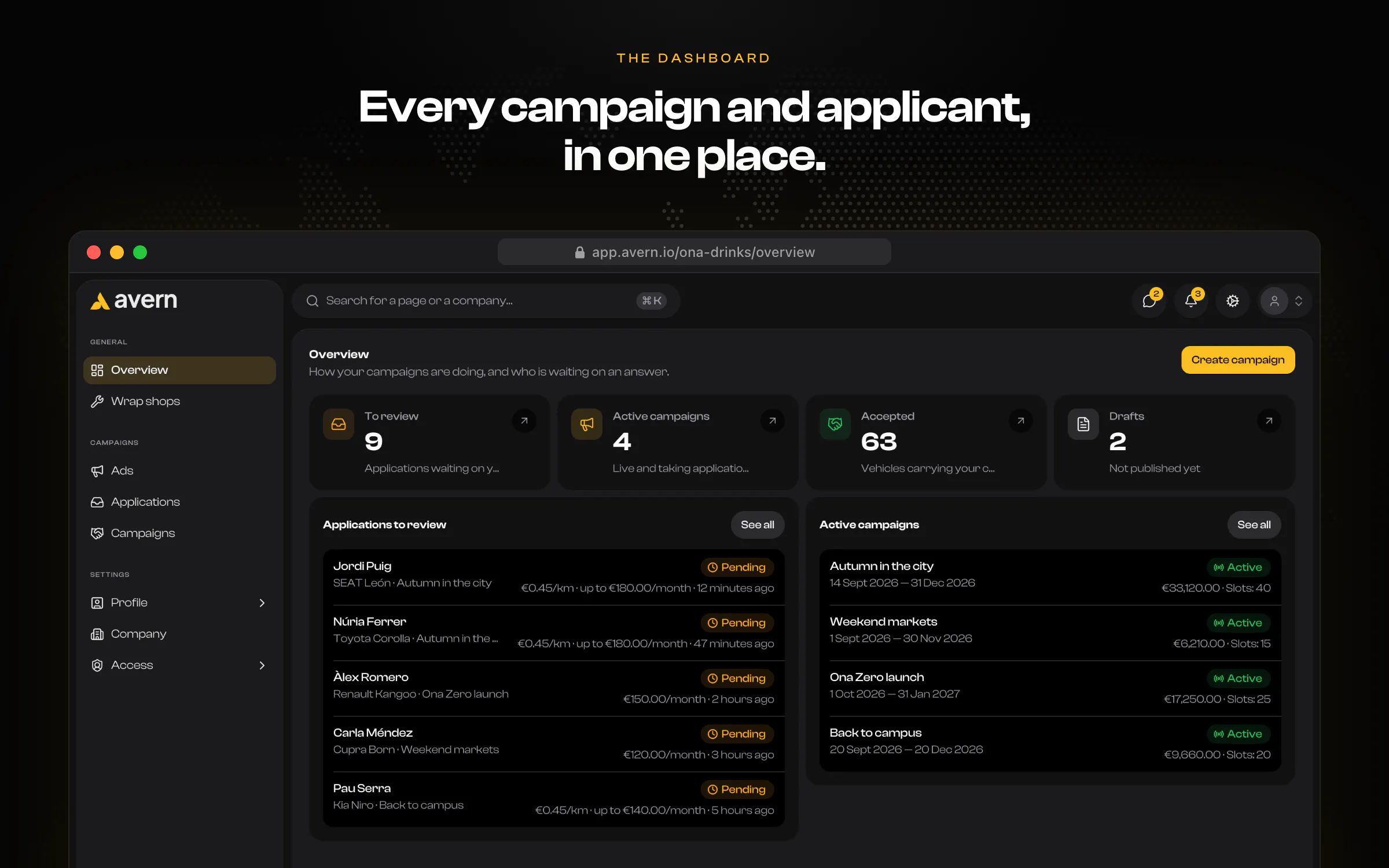Open Jordi Puig's application
This screenshot has width=1389, height=868.
[554, 577]
